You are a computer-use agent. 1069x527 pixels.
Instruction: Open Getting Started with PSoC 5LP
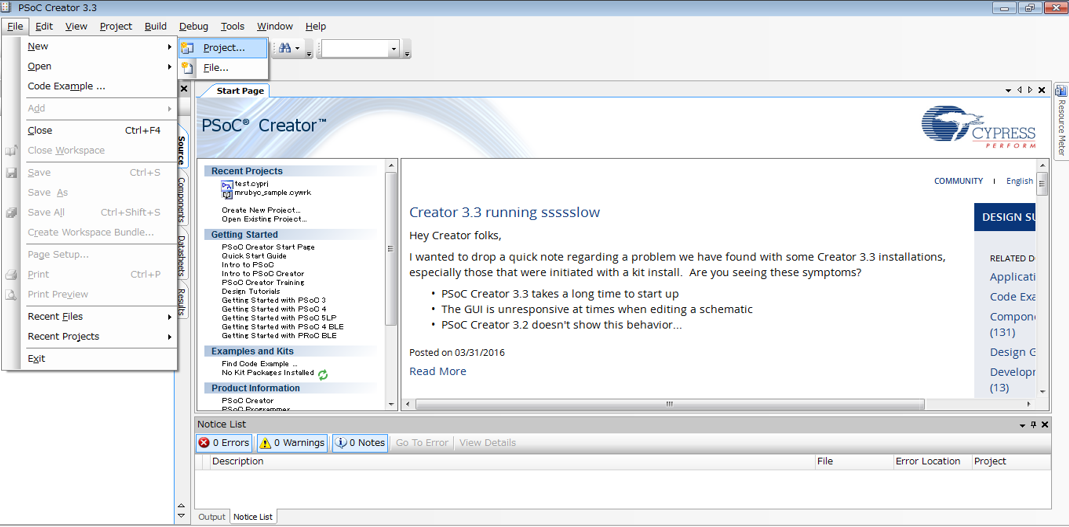coord(279,318)
